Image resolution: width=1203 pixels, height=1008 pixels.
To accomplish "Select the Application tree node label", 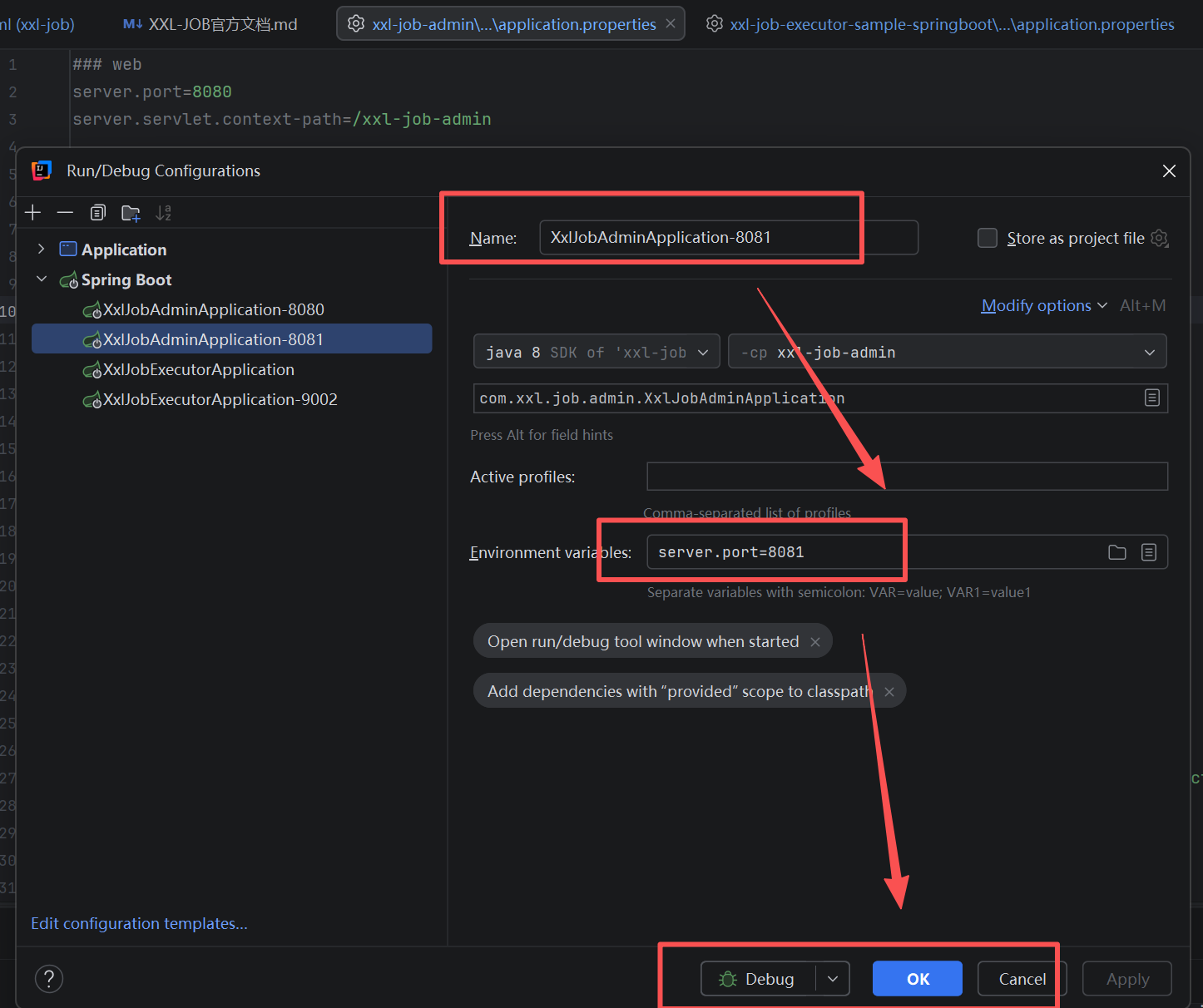I will pos(124,250).
